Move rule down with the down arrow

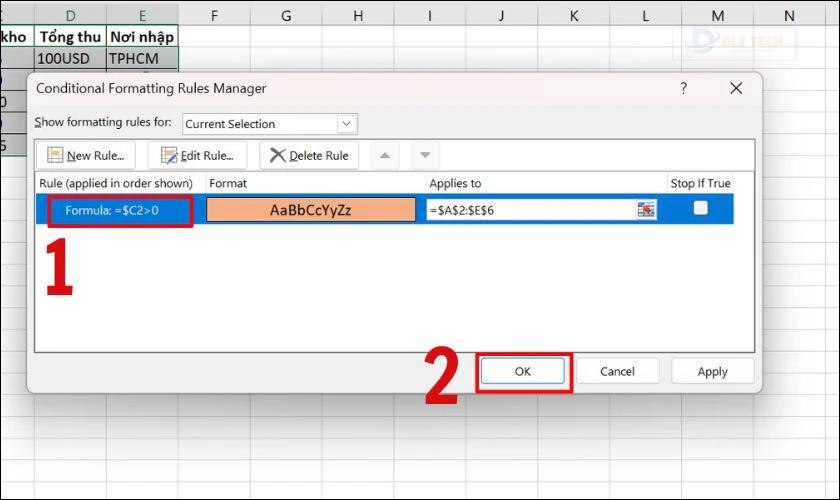coord(425,155)
